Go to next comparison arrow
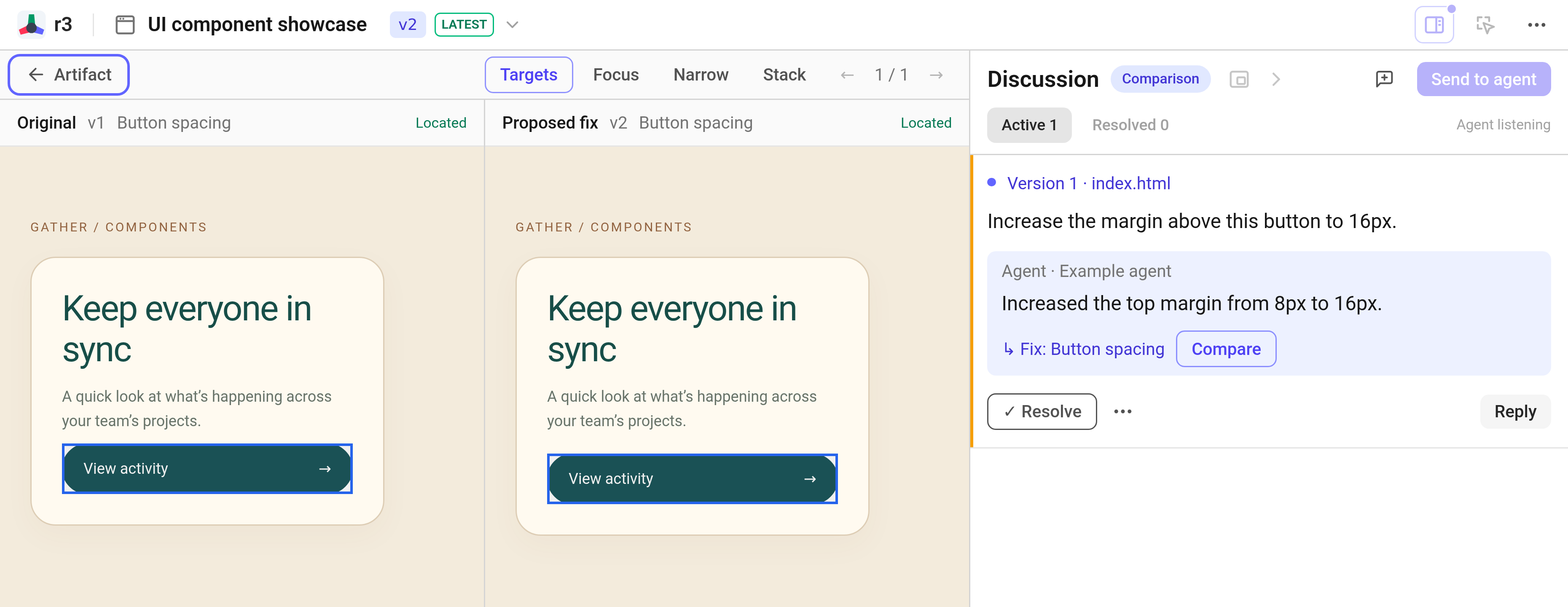The width and height of the screenshot is (1568, 607). tap(936, 75)
